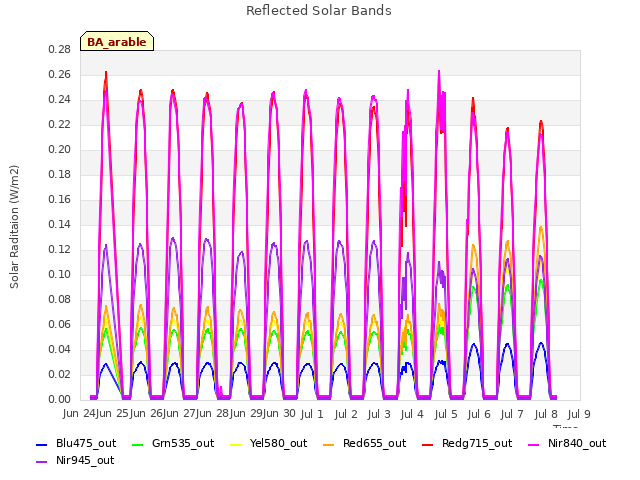640x480 pixels.
Task: Toggle the Grn535_out series label
Action: tap(183, 443)
